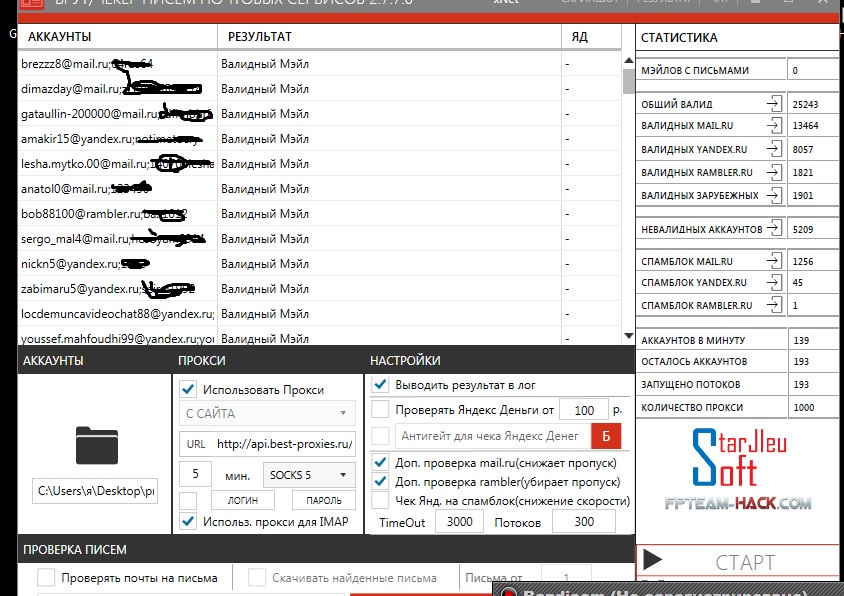Focus the Яндекс Деньги amount field 100
This screenshot has height=596, width=844.
click(x=584, y=410)
